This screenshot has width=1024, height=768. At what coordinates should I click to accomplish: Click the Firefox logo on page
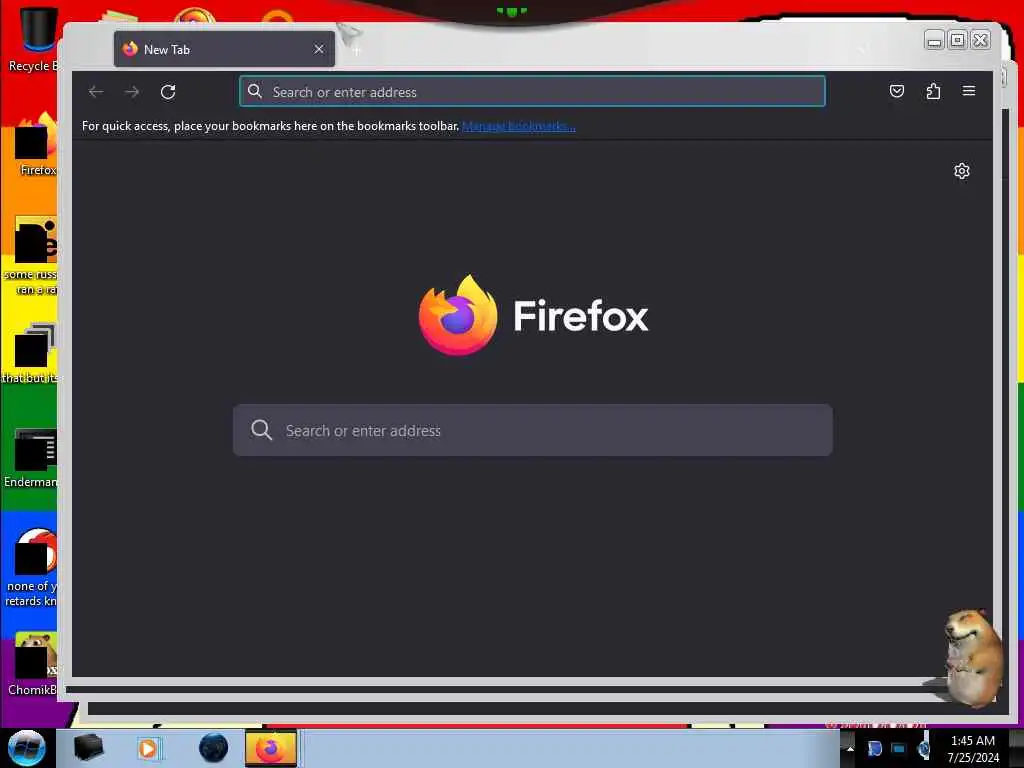coord(458,315)
